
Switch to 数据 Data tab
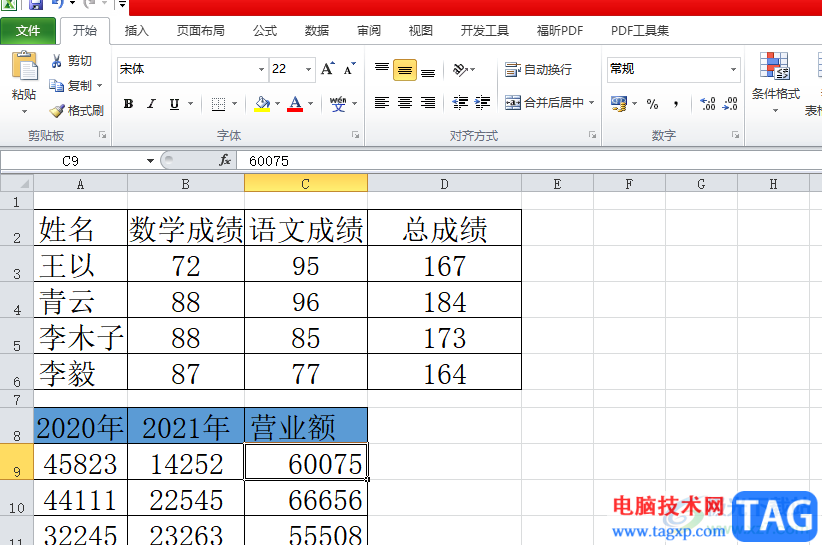[x=317, y=30]
